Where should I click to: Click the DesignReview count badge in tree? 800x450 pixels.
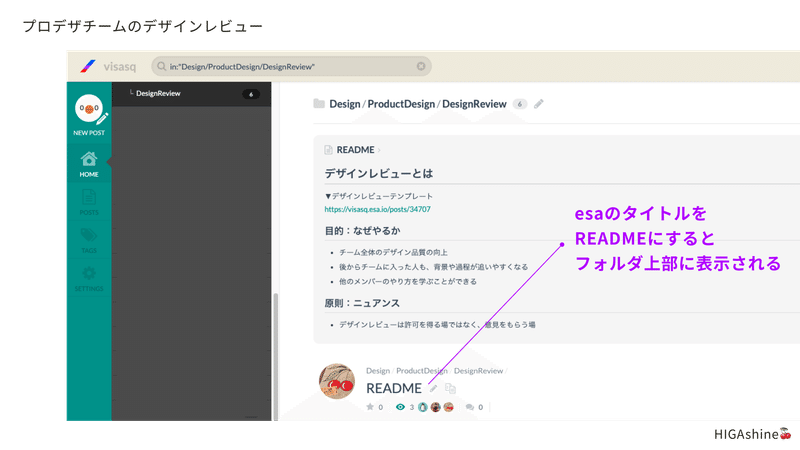[x=251, y=94]
